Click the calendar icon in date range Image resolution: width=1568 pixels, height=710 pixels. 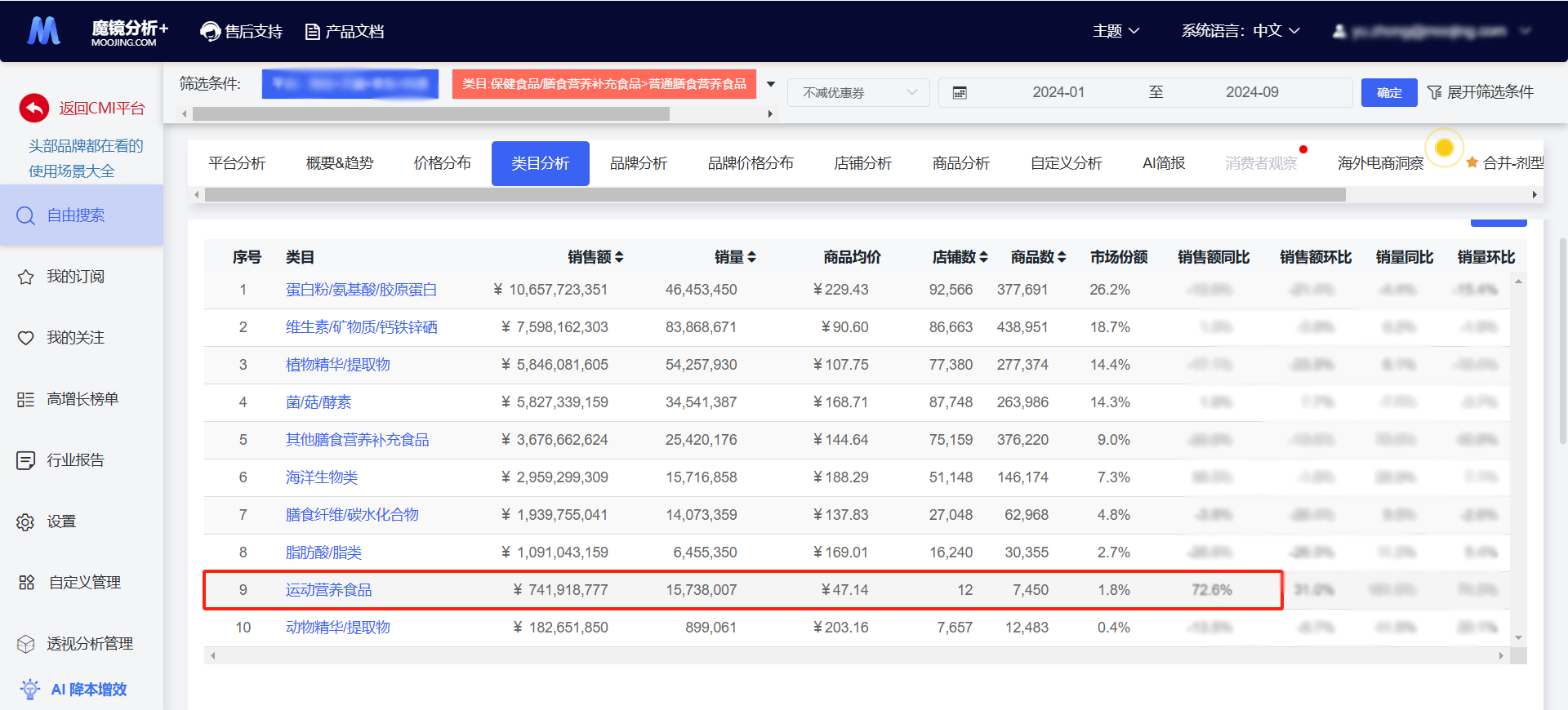(x=960, y=93)
